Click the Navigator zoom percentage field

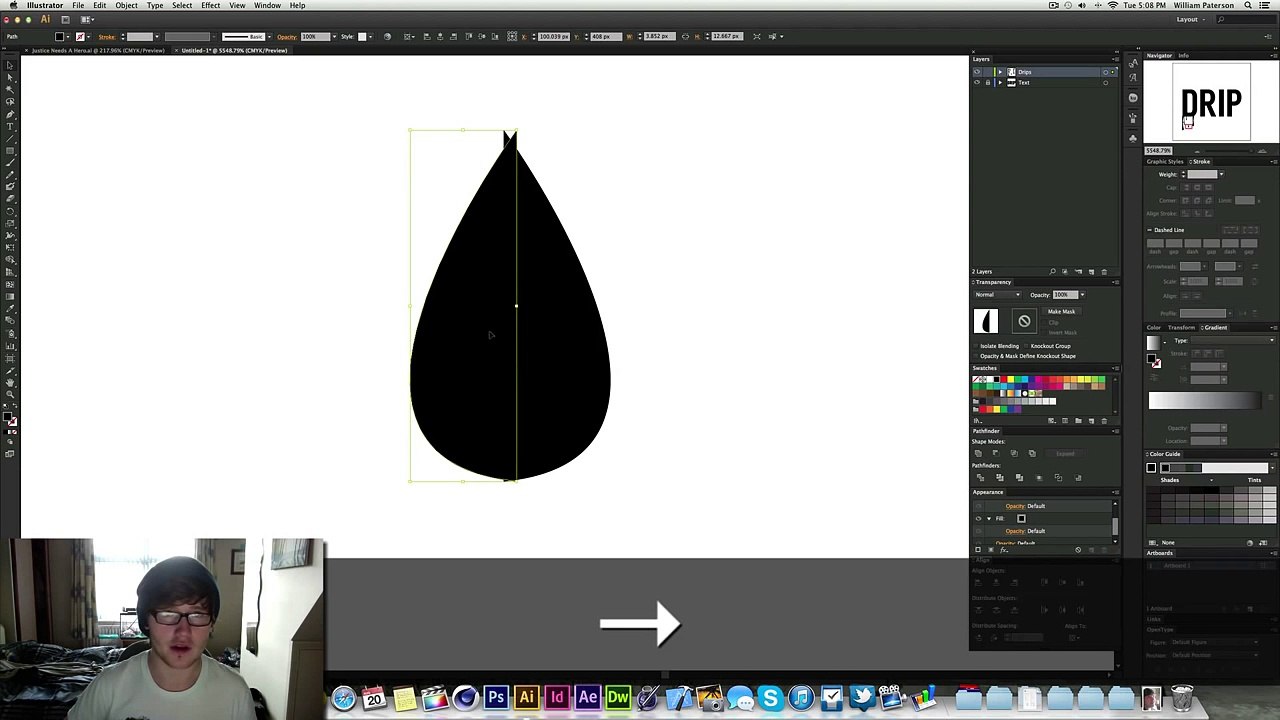(x=1158, y=151)
